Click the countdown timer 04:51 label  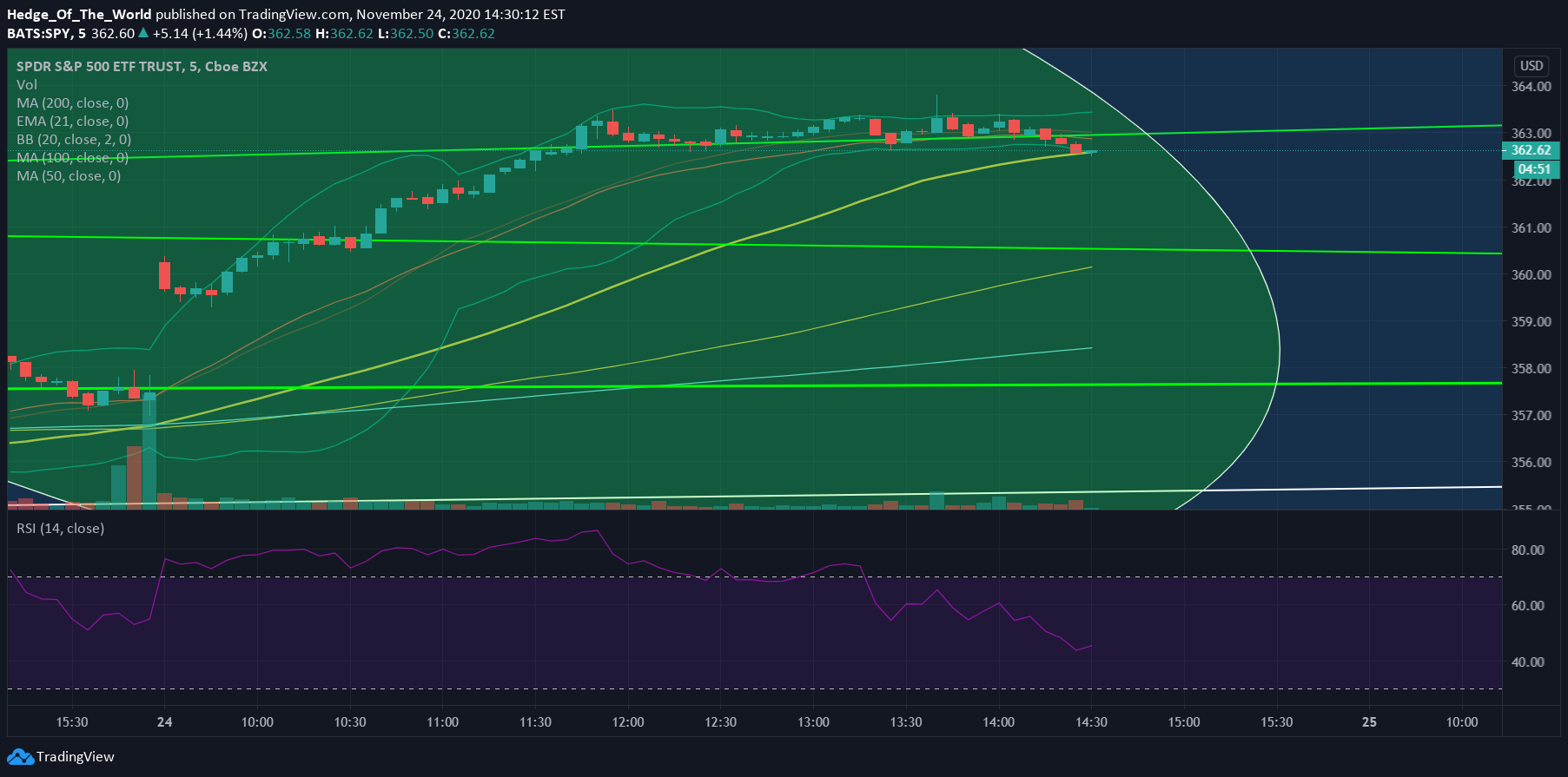click(x=1534, y=169)
